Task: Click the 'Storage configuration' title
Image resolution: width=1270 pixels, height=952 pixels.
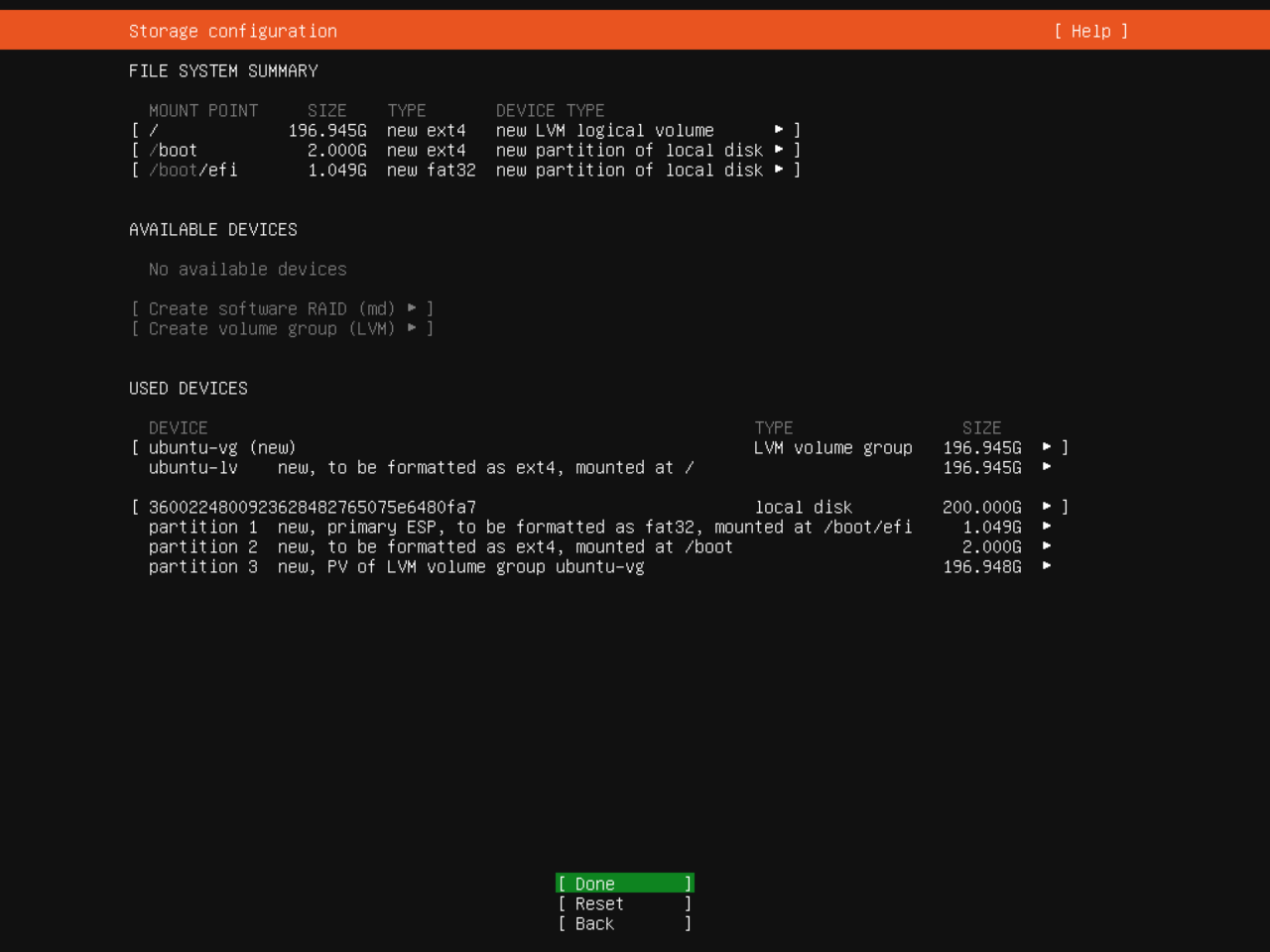Action: [x=232, y=31]
